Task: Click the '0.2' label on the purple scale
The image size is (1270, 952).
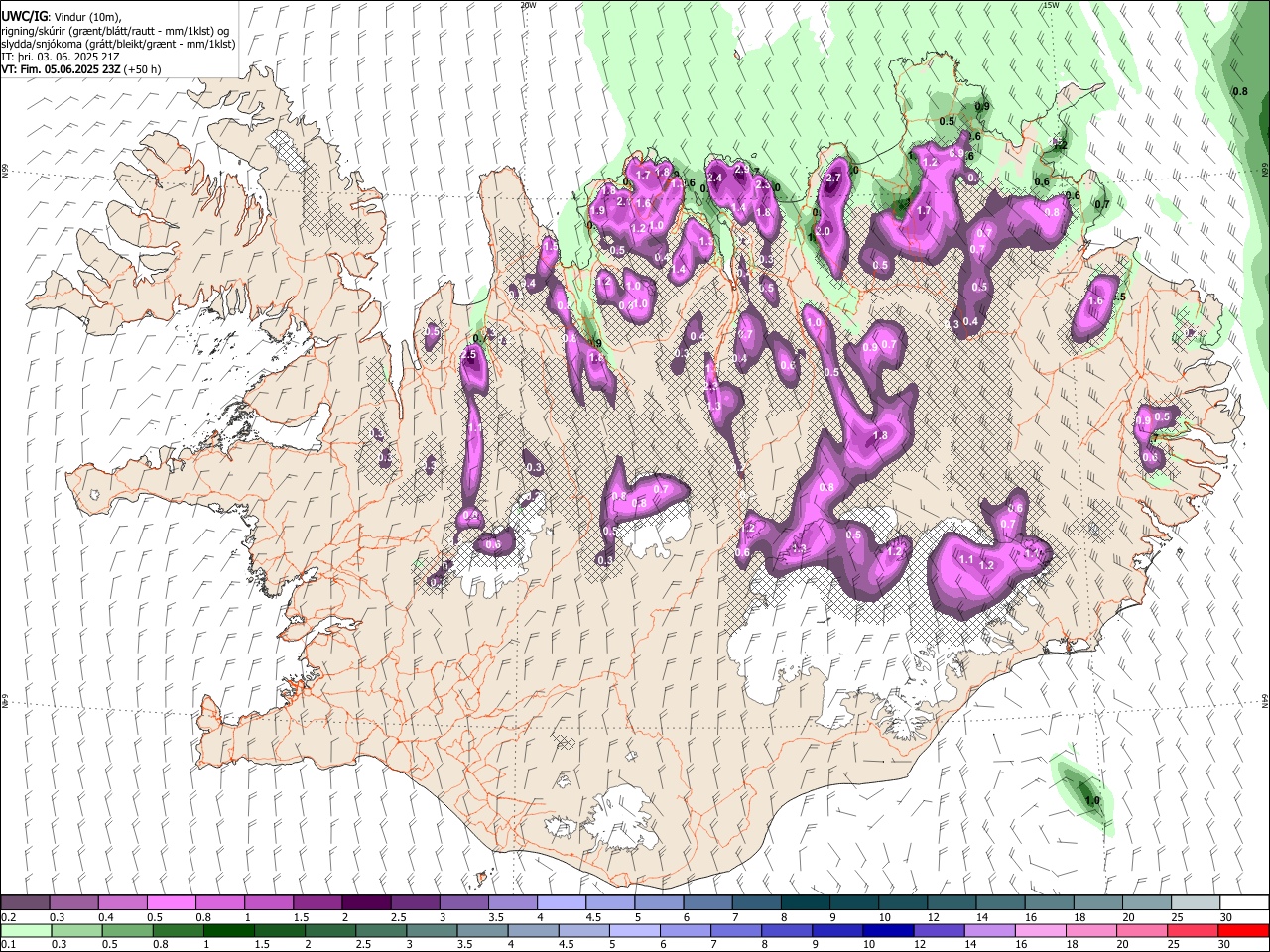Action: [x=8, y=917]
